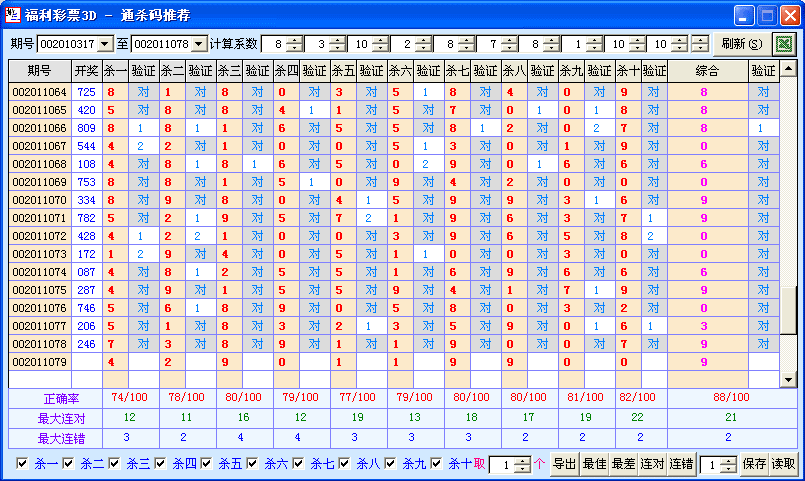This screenshot has height=481, width=805.
Task: Toggle the 杀二 checkbox
Action: [68, 464]
